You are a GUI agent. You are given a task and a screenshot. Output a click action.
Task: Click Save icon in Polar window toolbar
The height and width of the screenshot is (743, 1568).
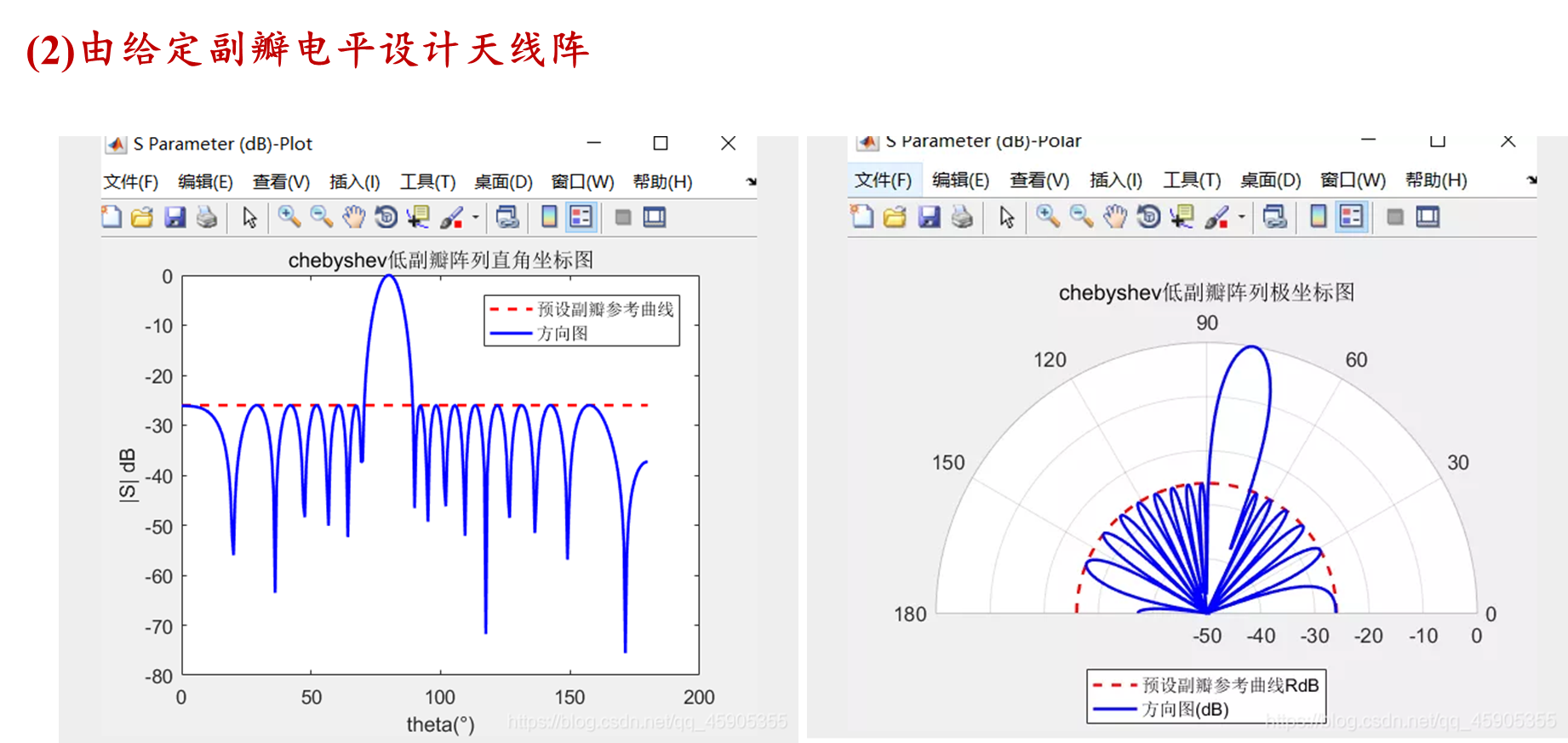[929, 216]
